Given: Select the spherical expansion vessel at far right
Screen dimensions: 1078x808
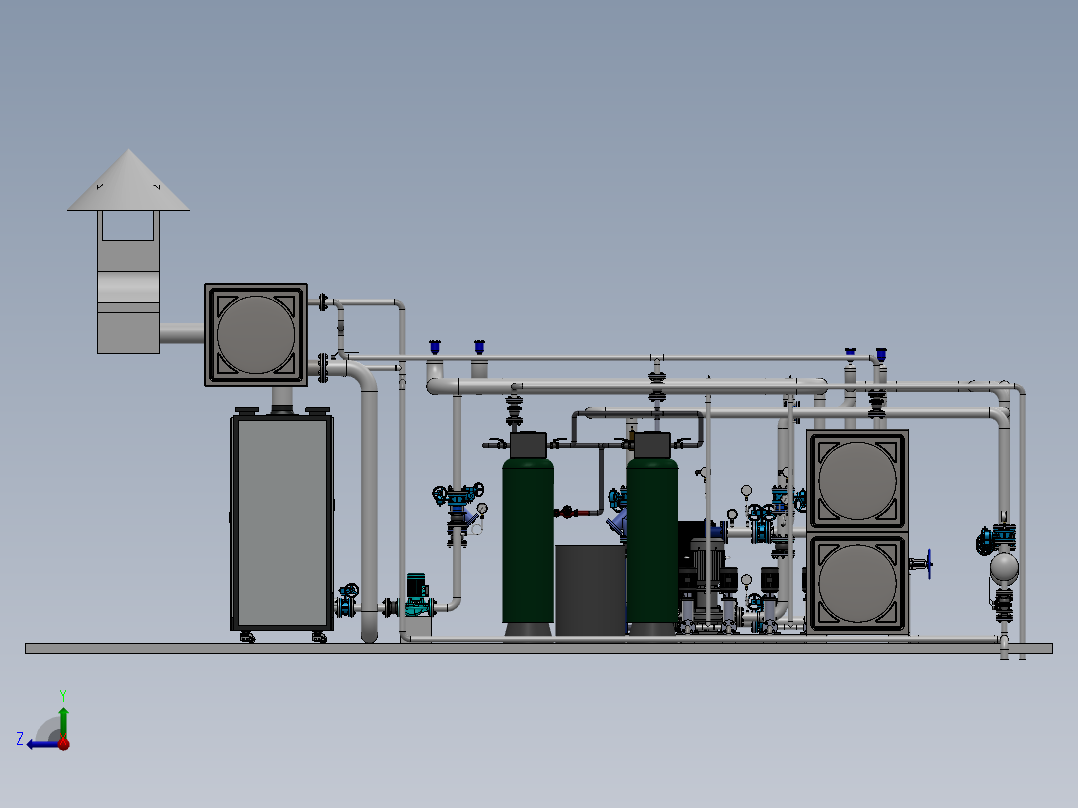Looking at the screenshot, I should 1004,568.
